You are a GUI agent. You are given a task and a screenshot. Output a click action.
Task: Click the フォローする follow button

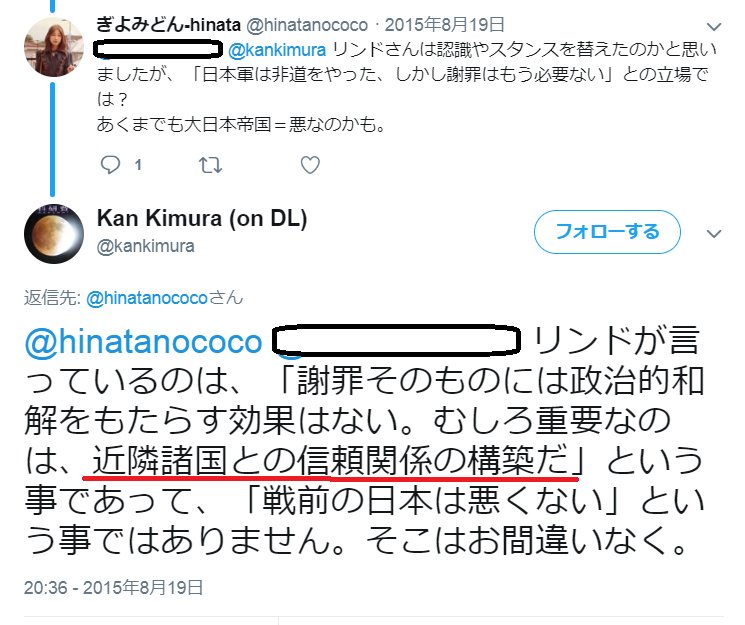coord(607,232)
